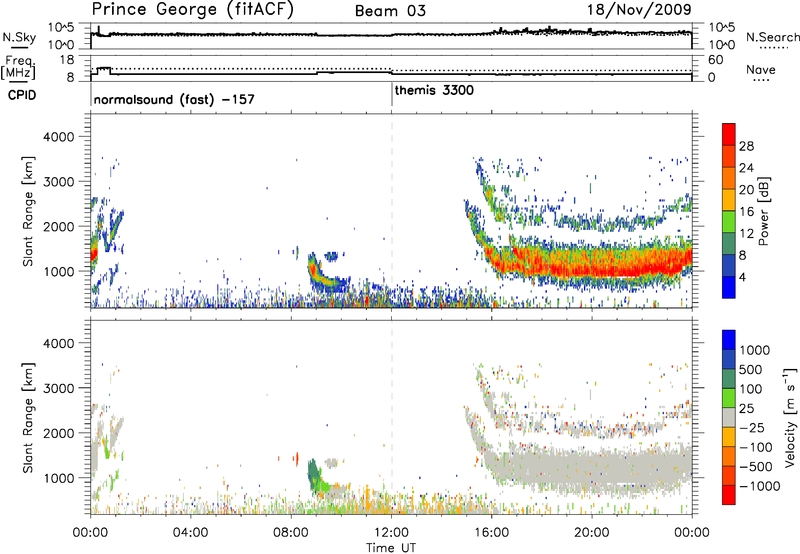Click the '08:00' time axis label

pyautogui.click(x=291, y=533)
